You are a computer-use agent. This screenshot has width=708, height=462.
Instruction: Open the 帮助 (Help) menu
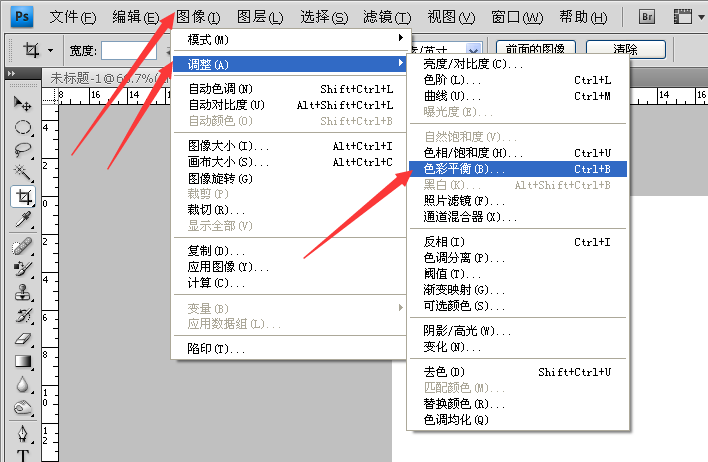point(583,17)
